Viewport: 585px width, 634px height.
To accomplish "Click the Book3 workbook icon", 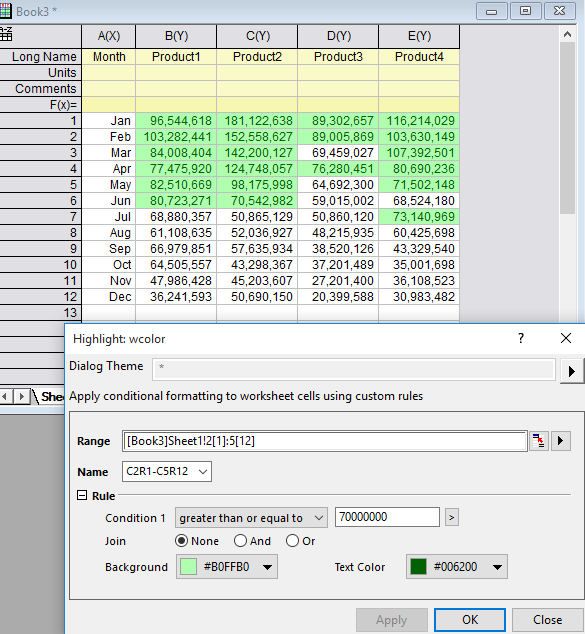I will (x=5, y=11).
